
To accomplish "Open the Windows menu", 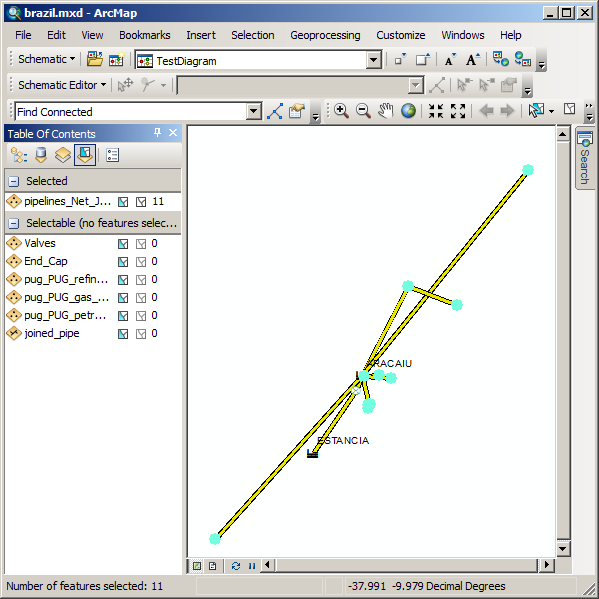I will [463, 35].
